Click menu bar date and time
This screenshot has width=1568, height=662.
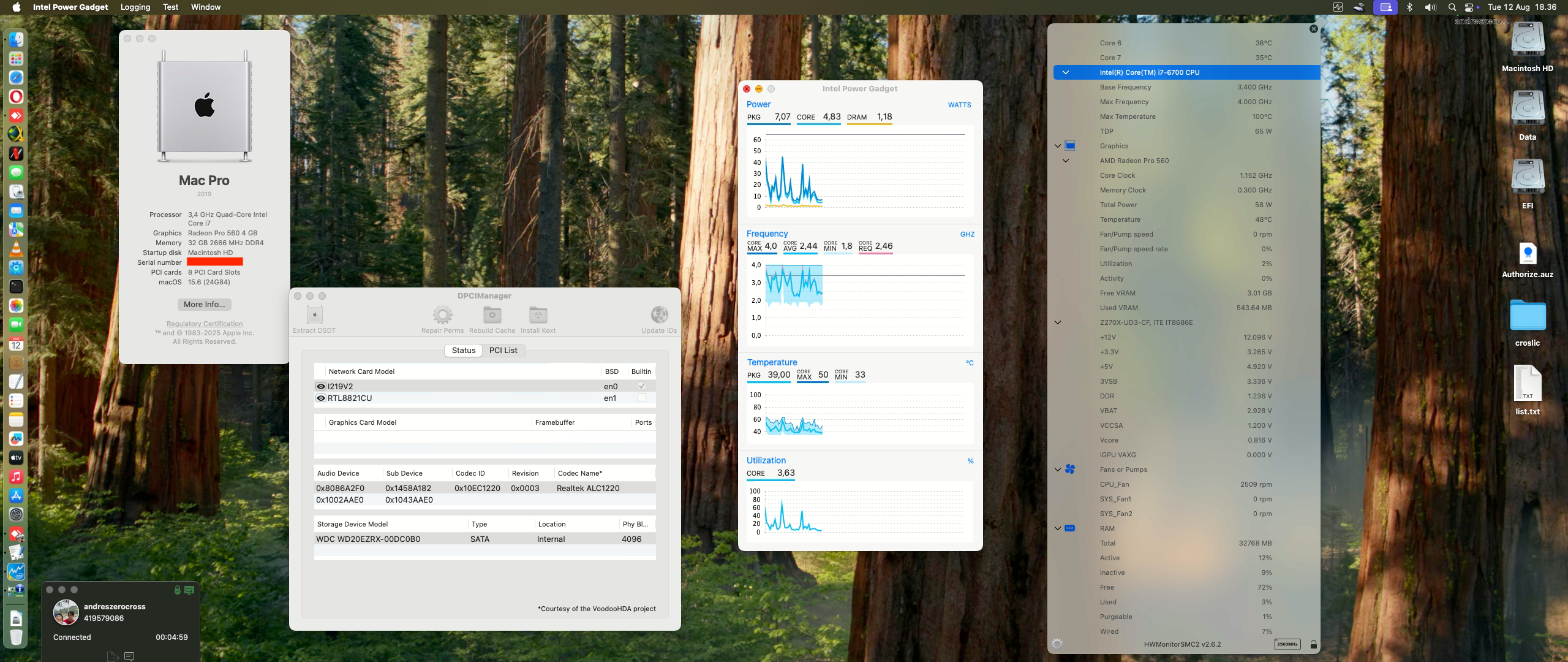1522,7
